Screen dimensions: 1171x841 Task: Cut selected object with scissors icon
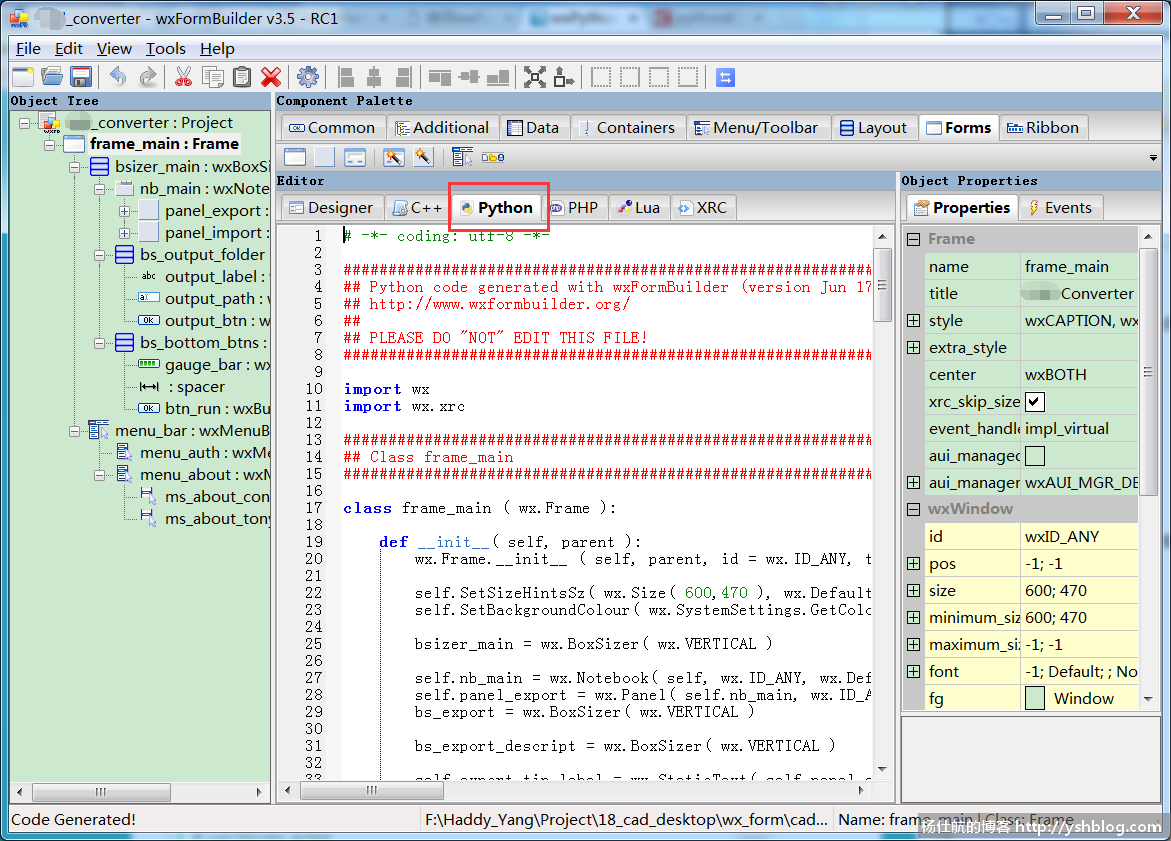[184, 77]
